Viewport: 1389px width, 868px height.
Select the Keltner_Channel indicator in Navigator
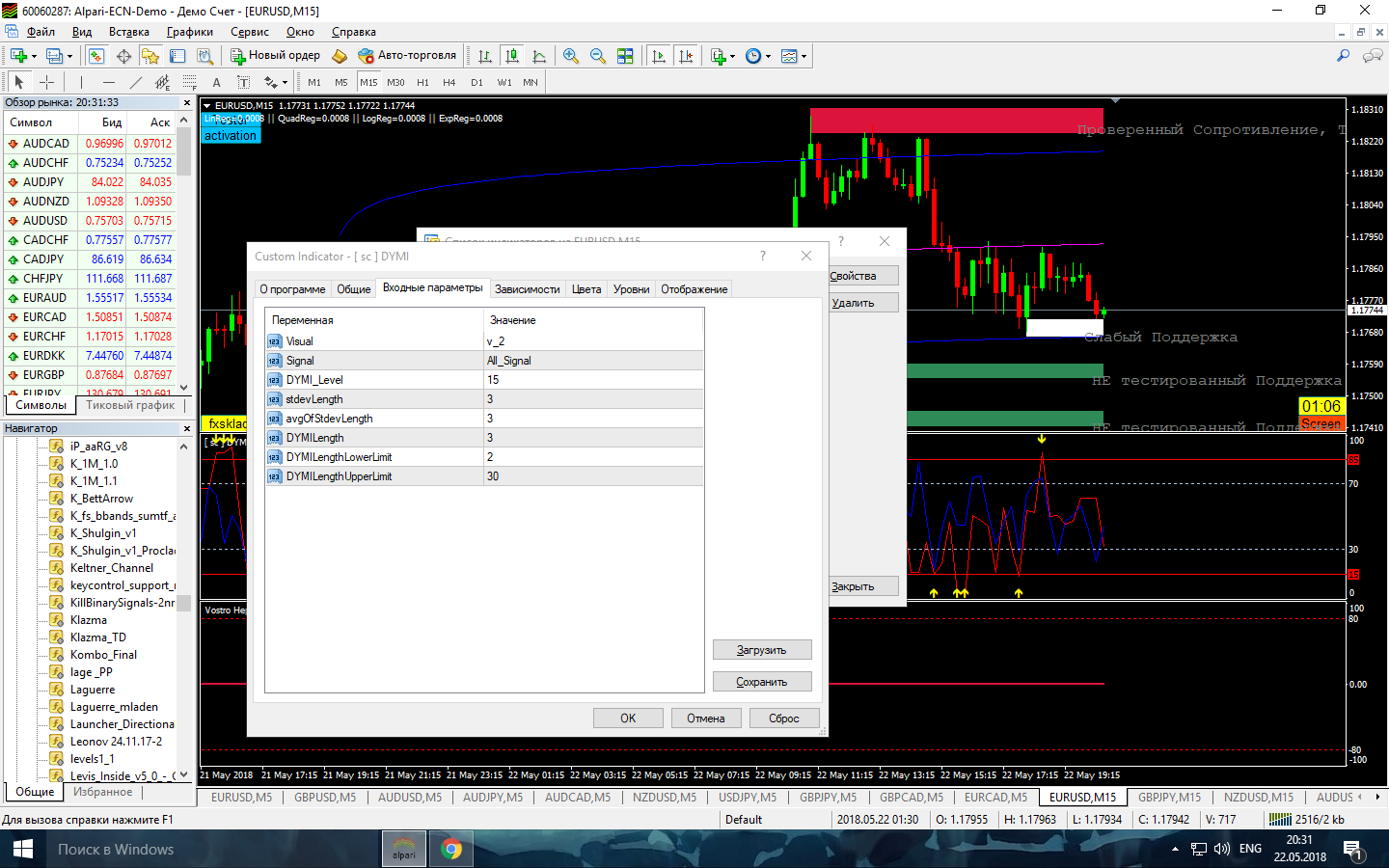click(x=111, y=568)
